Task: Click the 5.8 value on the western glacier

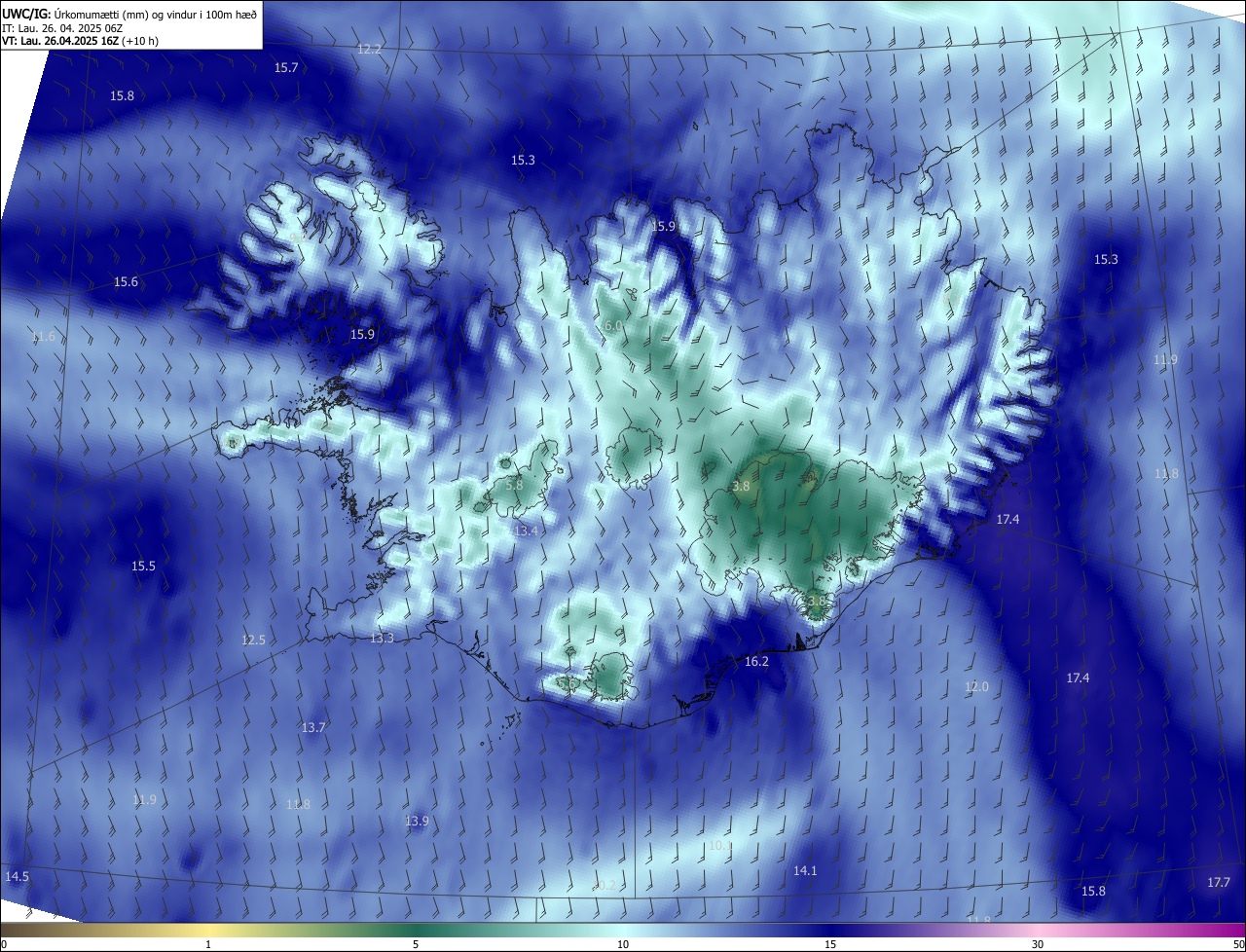Action: 515,484
